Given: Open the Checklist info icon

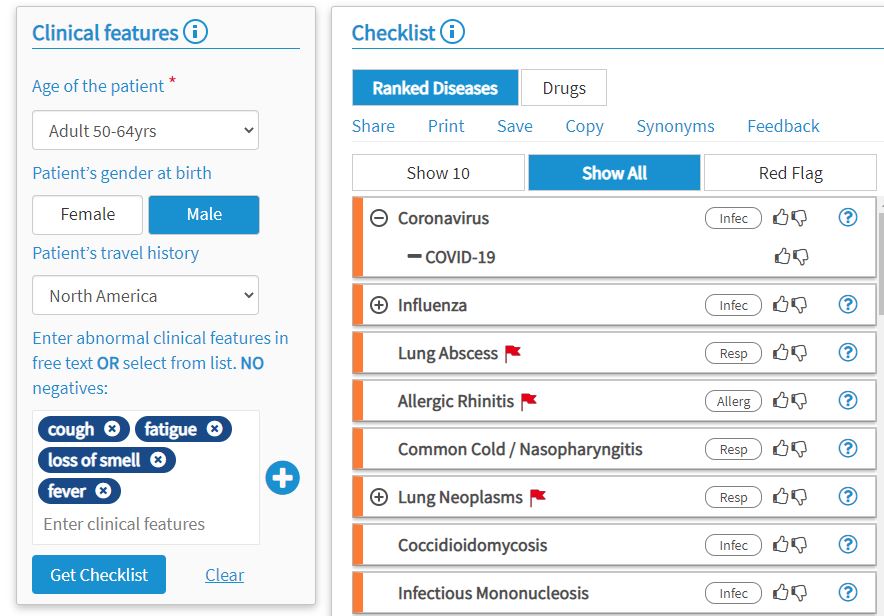Looking at the screenshot, I should (452, 32).
